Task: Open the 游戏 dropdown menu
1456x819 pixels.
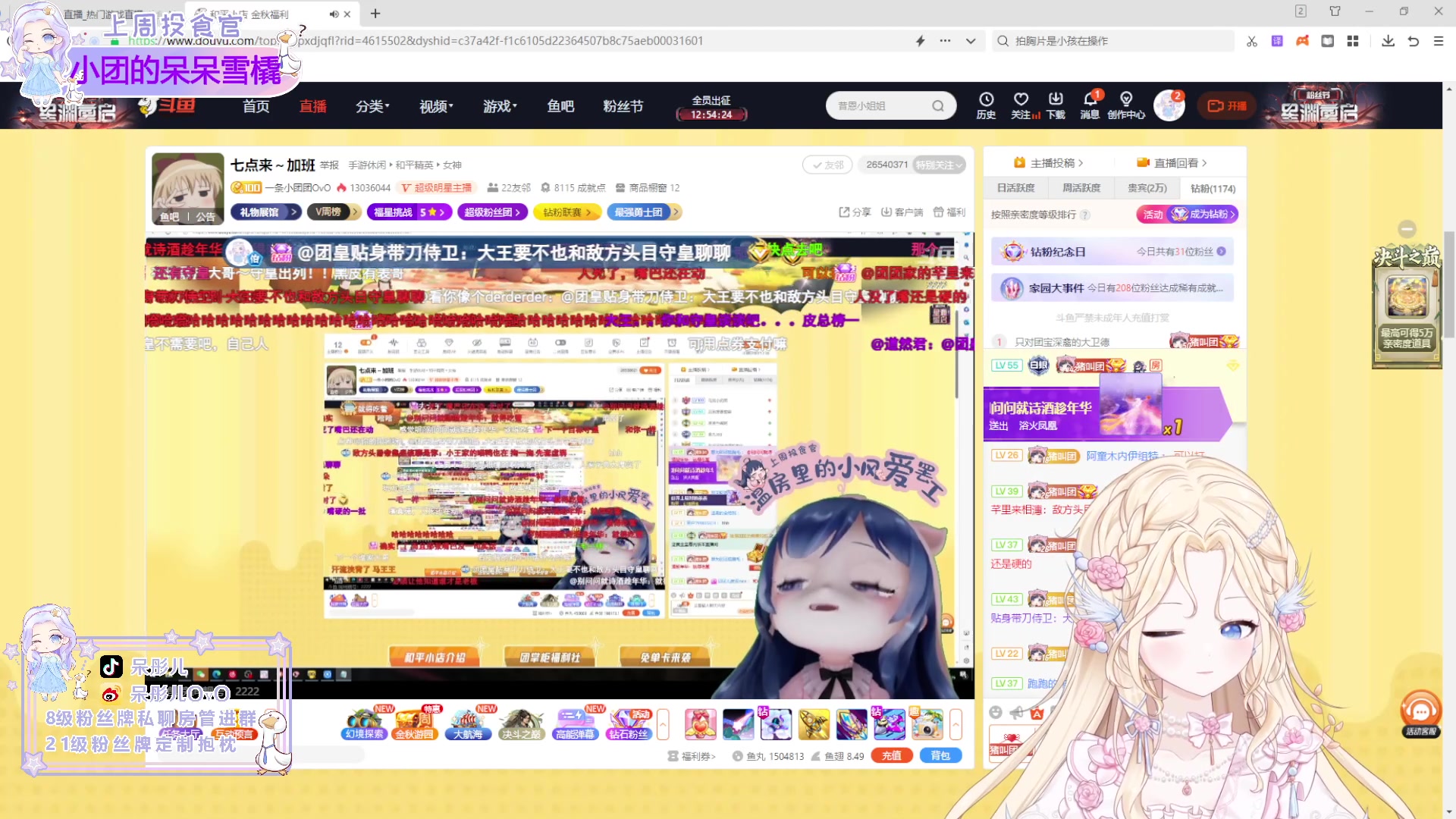Action: [500, 106]
